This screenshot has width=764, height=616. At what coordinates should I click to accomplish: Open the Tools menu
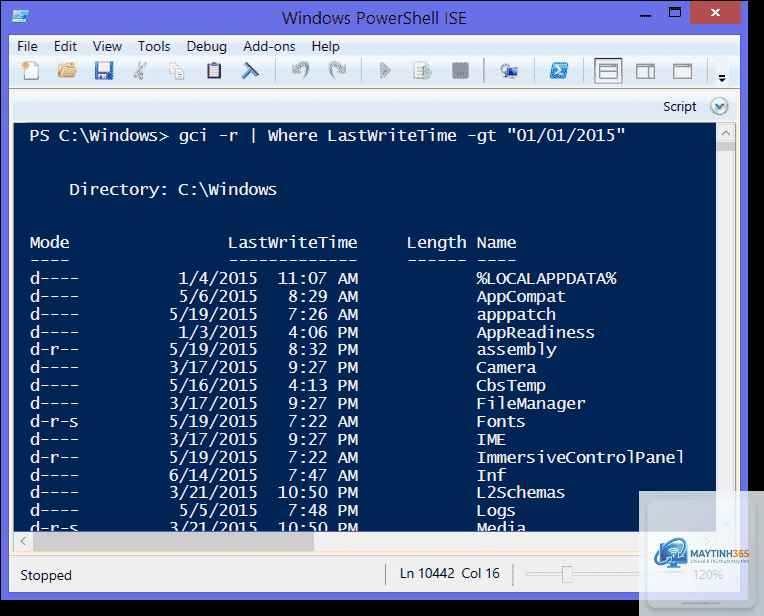coord(154,46)
